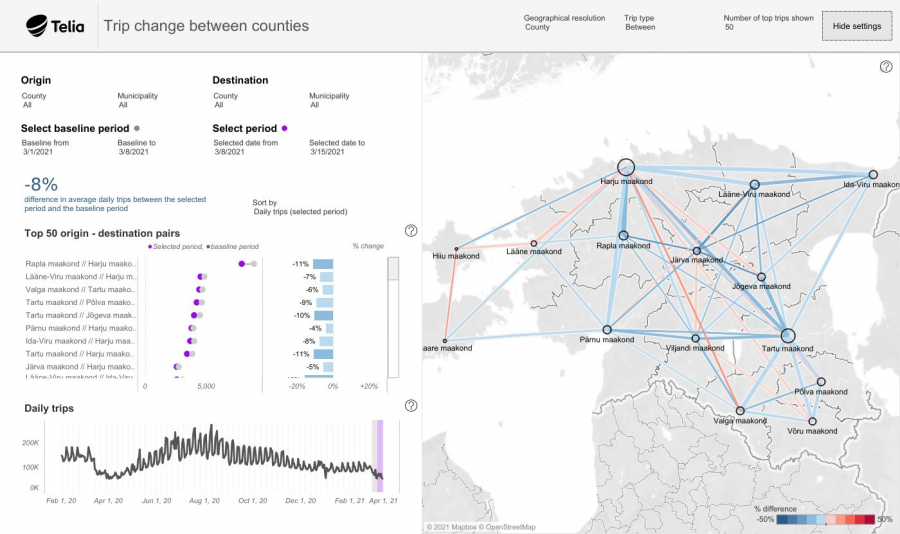Select Tartu maakond // Jõgeva row

coord(81,315)
